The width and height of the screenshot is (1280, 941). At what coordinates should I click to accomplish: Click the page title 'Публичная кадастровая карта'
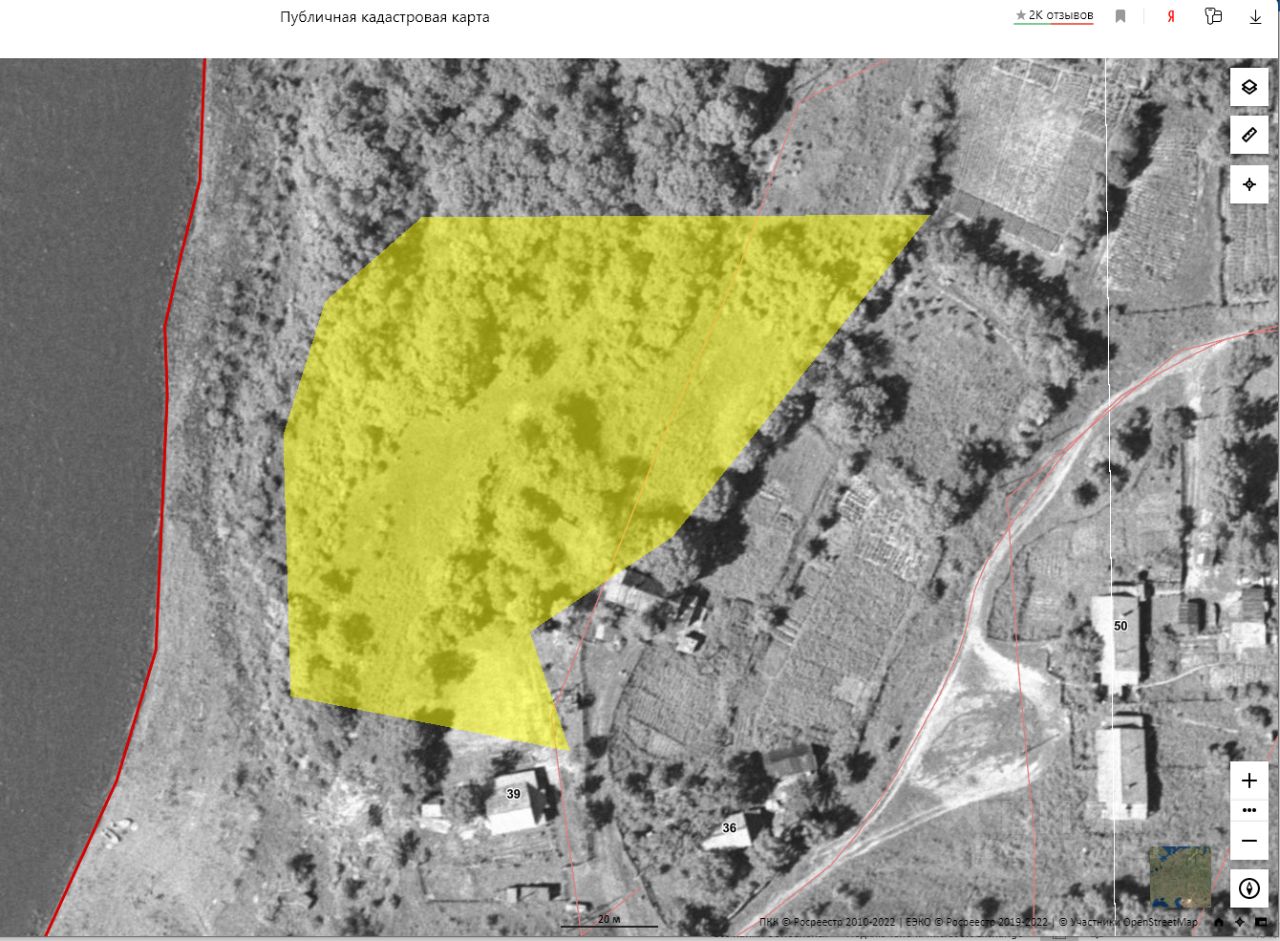tap(385, 17)
